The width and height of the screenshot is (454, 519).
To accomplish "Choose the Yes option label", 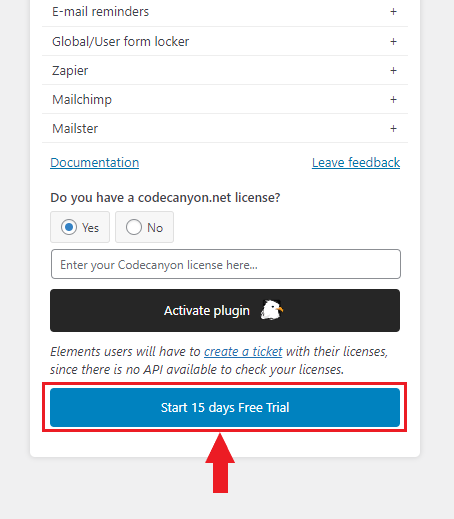I will tap(90, 228).
